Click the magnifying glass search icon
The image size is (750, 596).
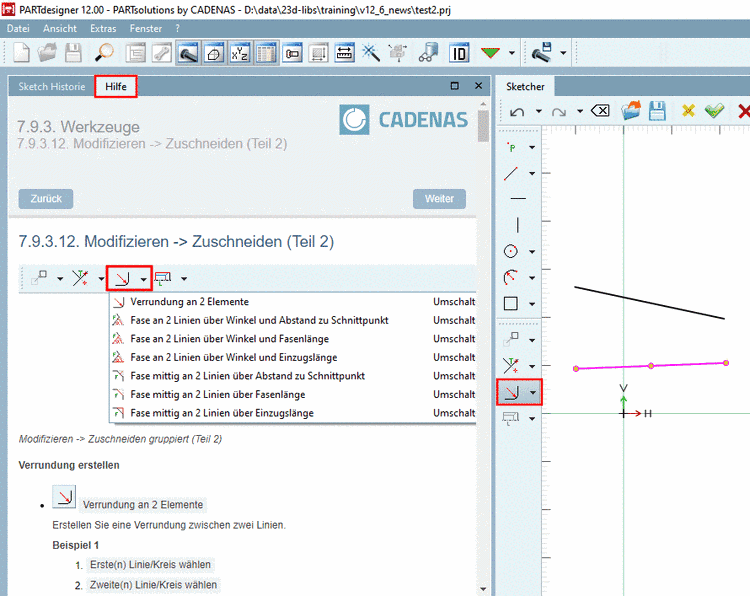104,53
